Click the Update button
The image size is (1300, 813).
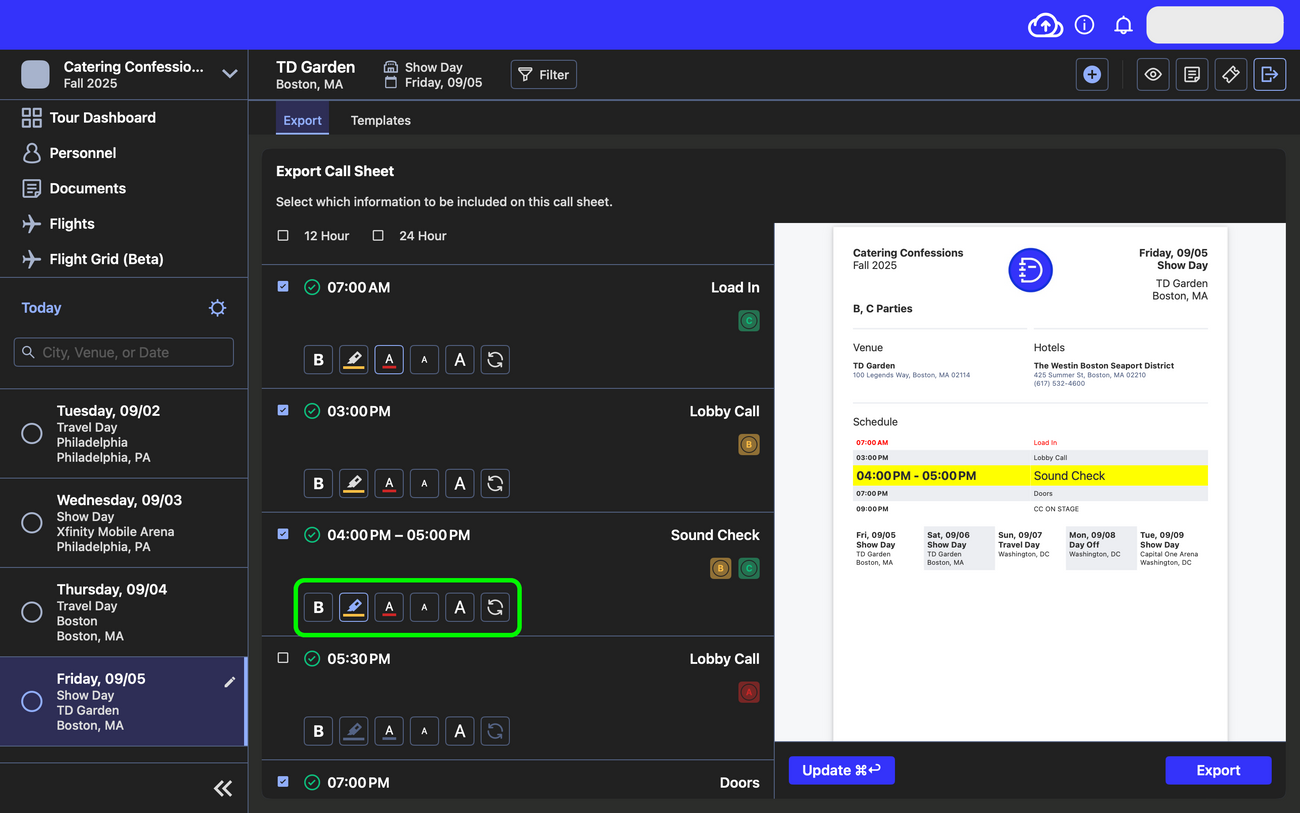[x=842, y=770]
